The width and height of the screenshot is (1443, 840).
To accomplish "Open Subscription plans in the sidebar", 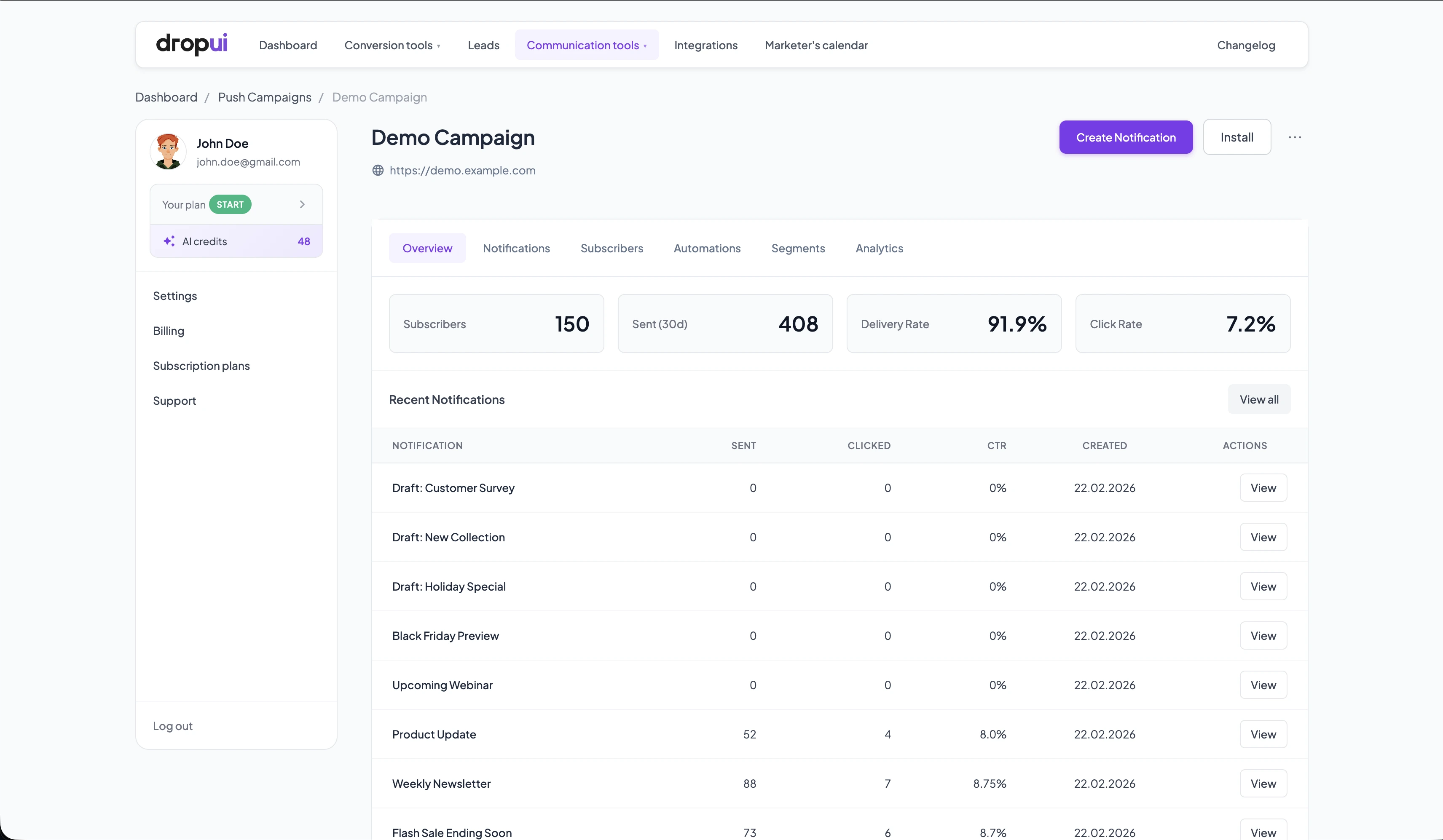I will point(201,366).
